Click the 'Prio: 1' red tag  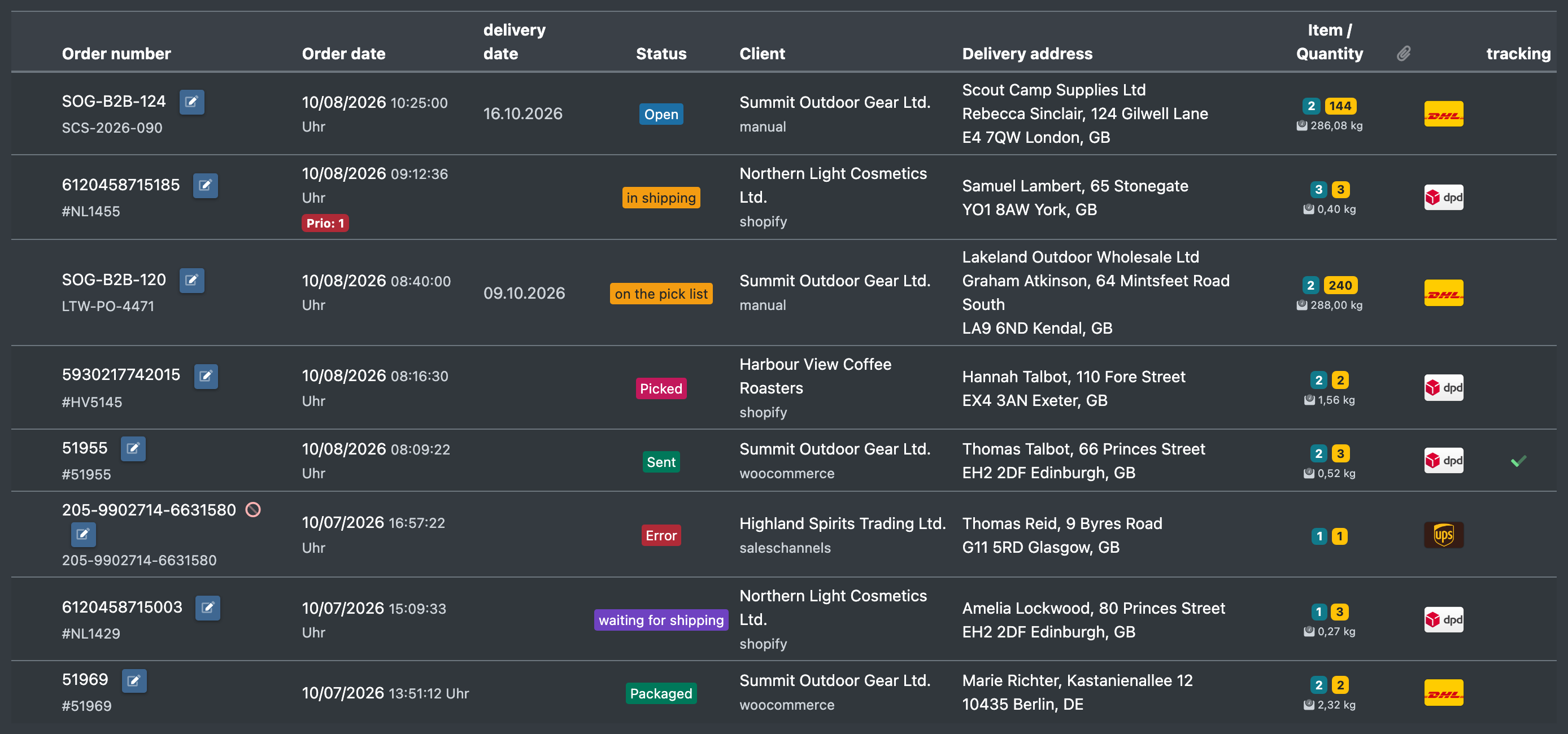[325, 224]
